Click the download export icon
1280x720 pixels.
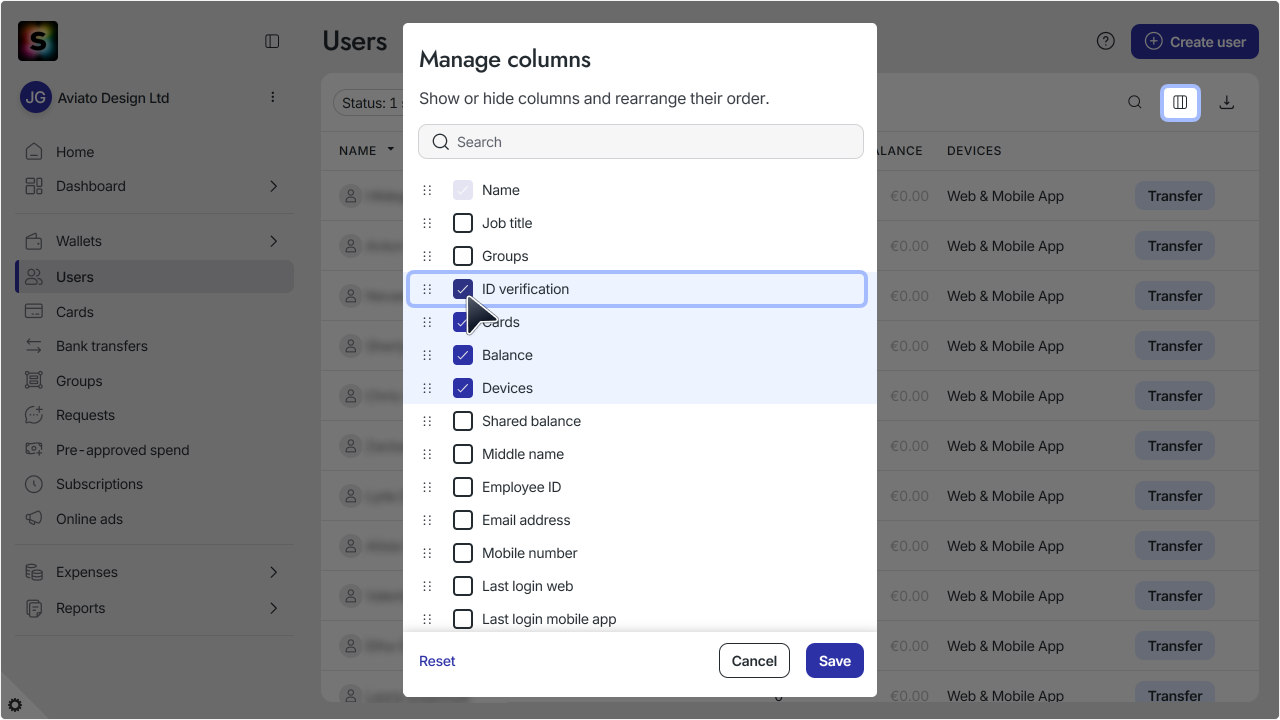(x=1227, y=102)
